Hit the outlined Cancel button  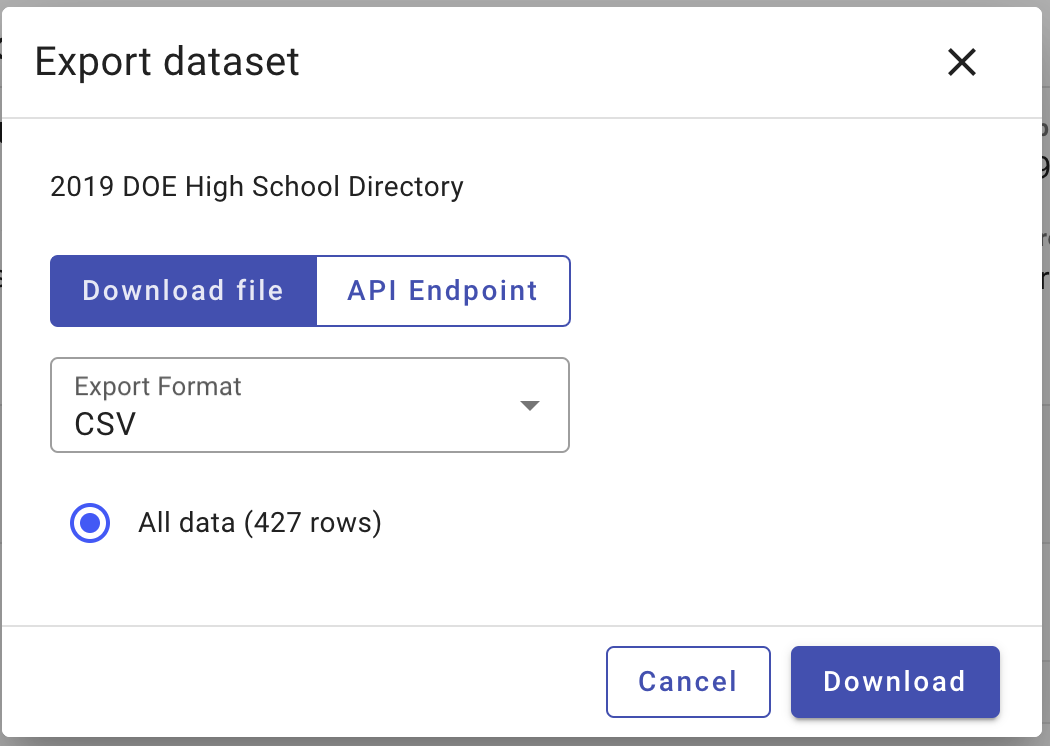tap(688, 682)
